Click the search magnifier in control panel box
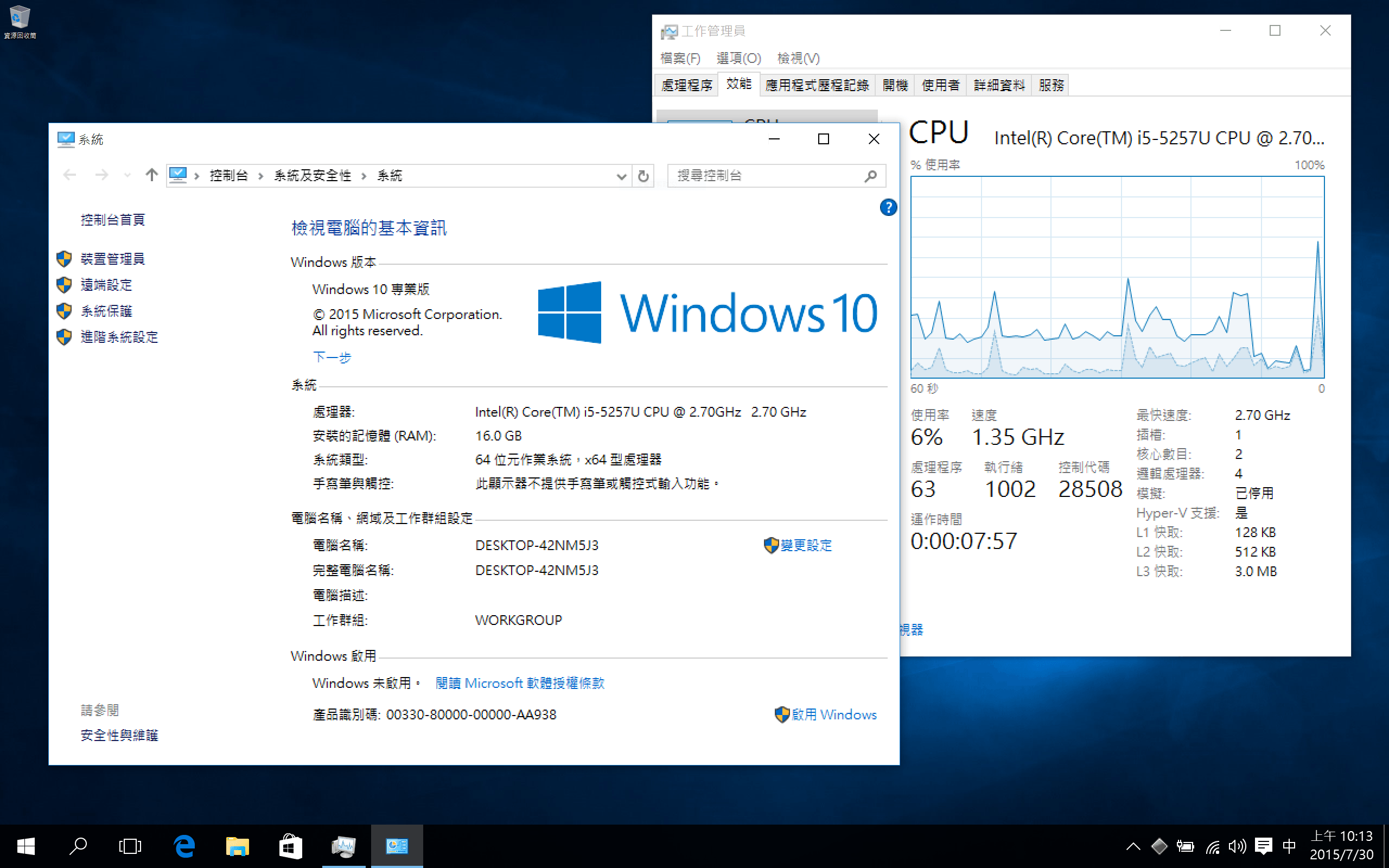This screenshot has width=1389, height=868. [x=871, y=176]
